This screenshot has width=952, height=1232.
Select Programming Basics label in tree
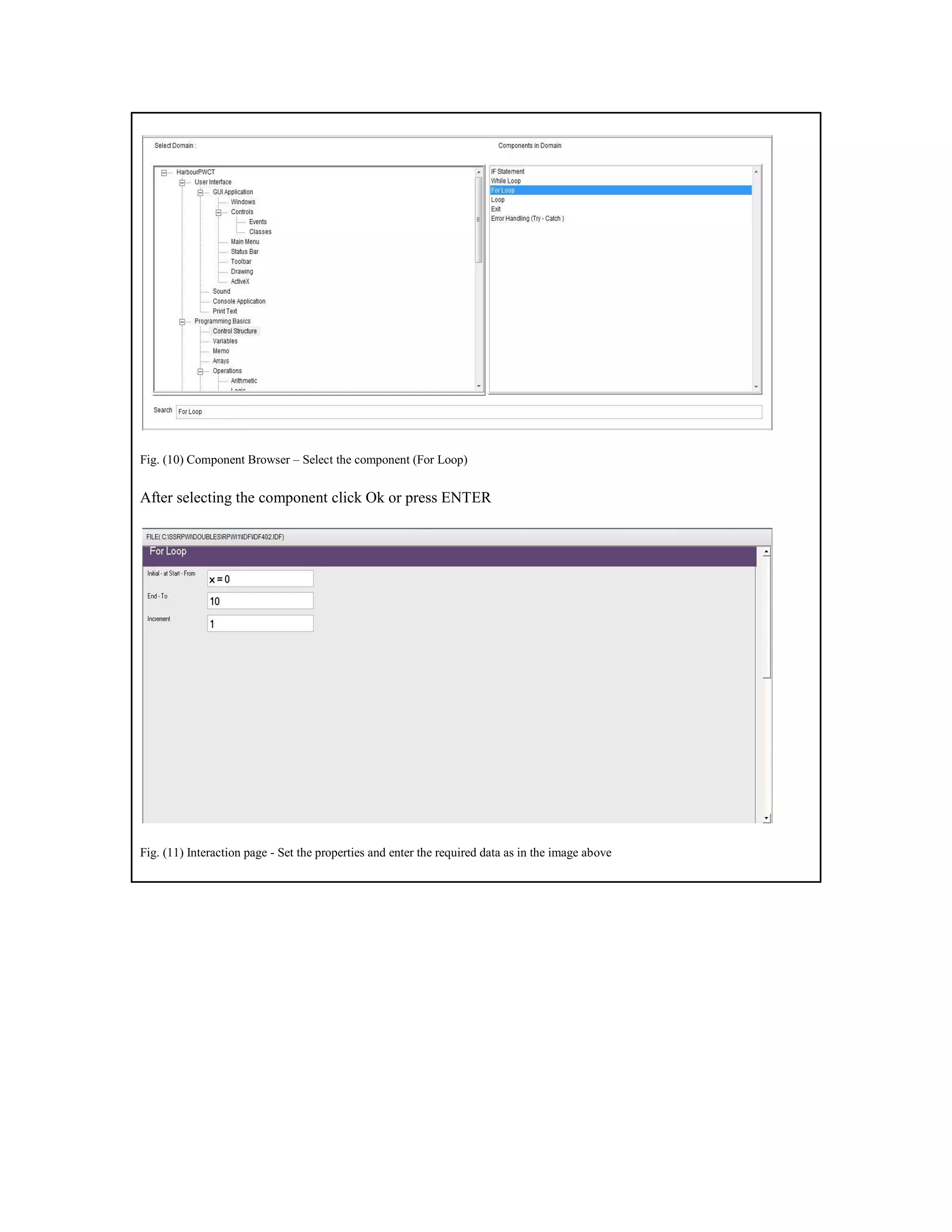(x=222, y=322)
